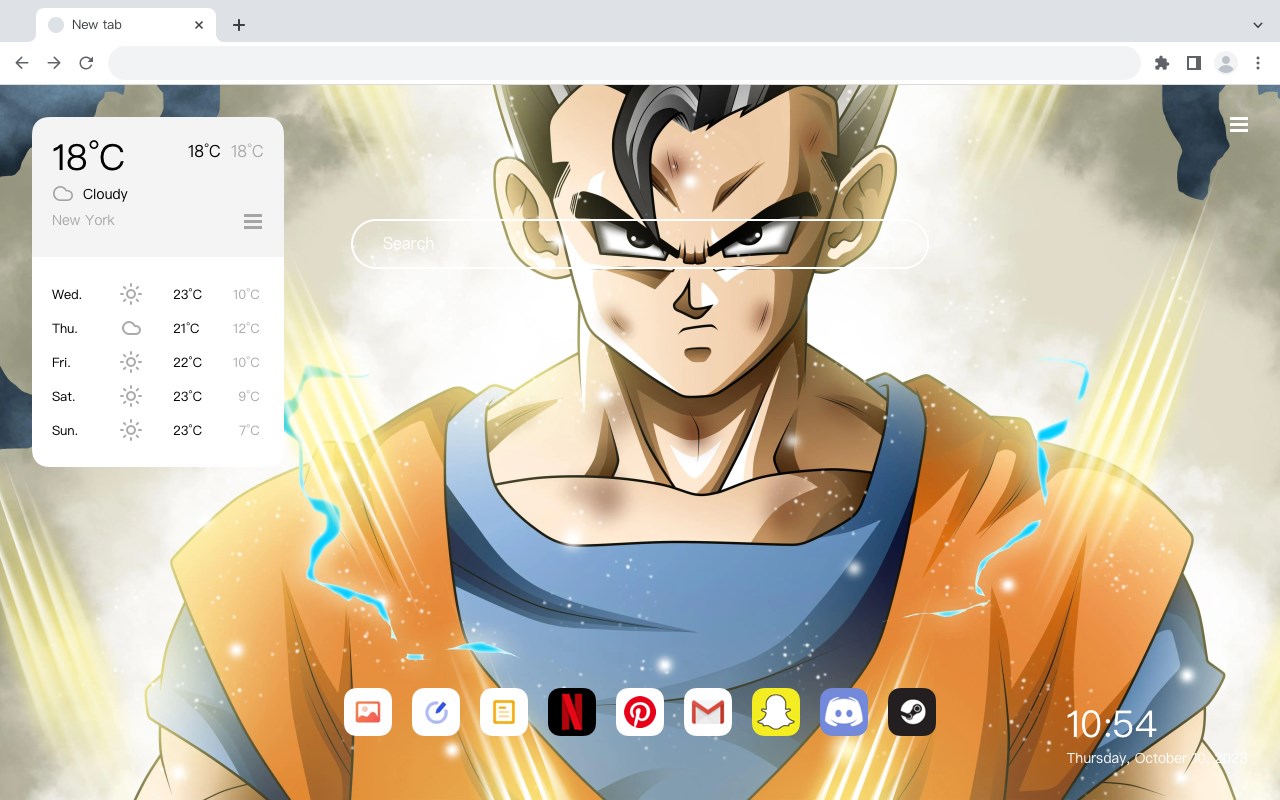Click the Wed. sunny forecast icon
Image resolution: width=1280 pixels, height=800 pixels.
[131, 294]
